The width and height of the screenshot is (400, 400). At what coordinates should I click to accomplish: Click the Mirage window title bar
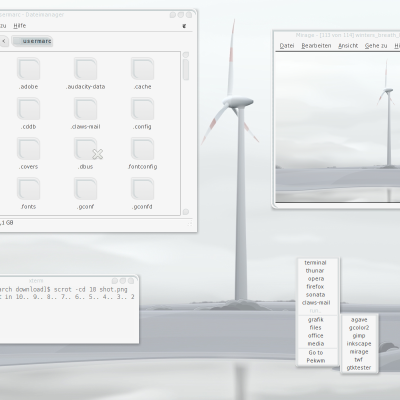(338, 35)
